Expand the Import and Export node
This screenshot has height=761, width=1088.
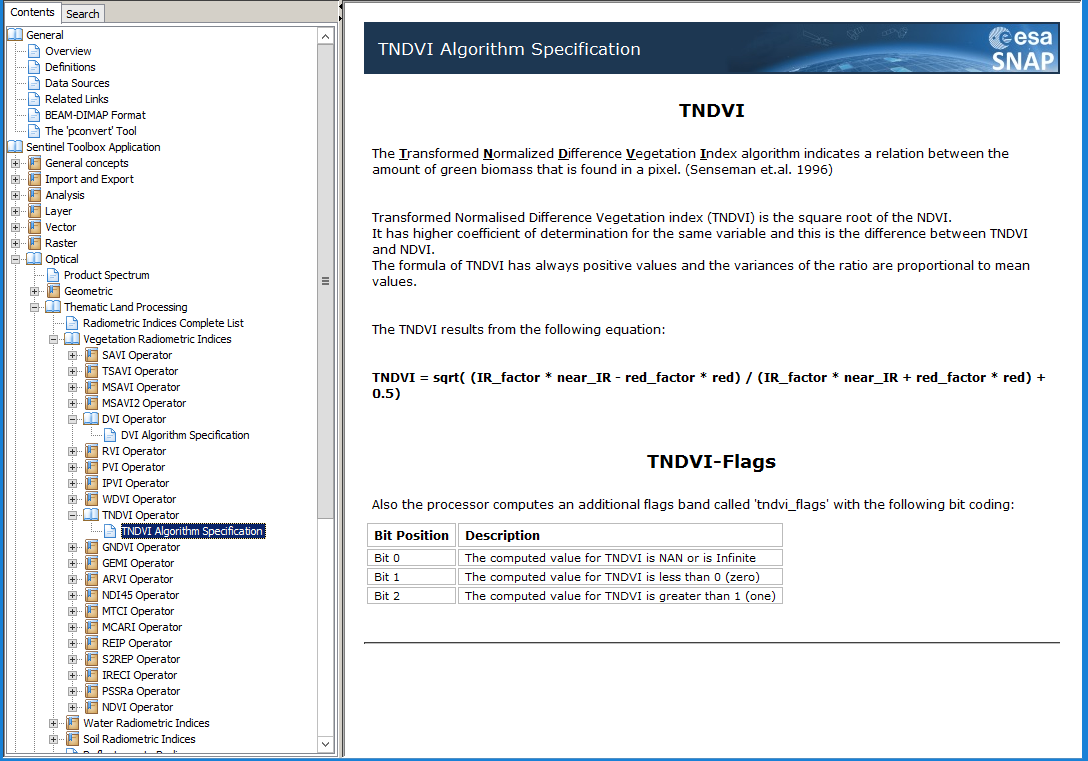(15, 180)
